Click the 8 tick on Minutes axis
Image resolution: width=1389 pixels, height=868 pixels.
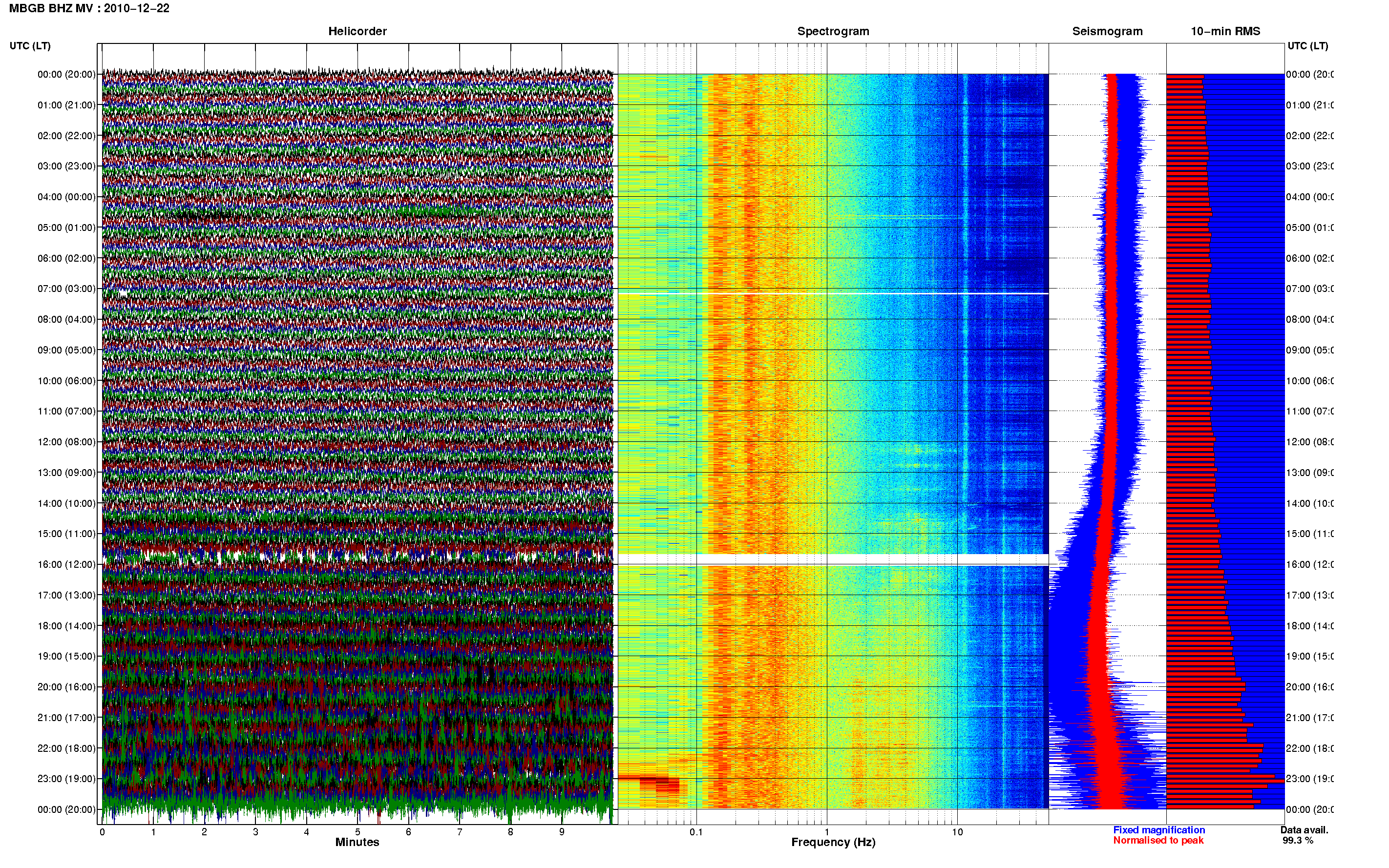[x=510, y=832]
